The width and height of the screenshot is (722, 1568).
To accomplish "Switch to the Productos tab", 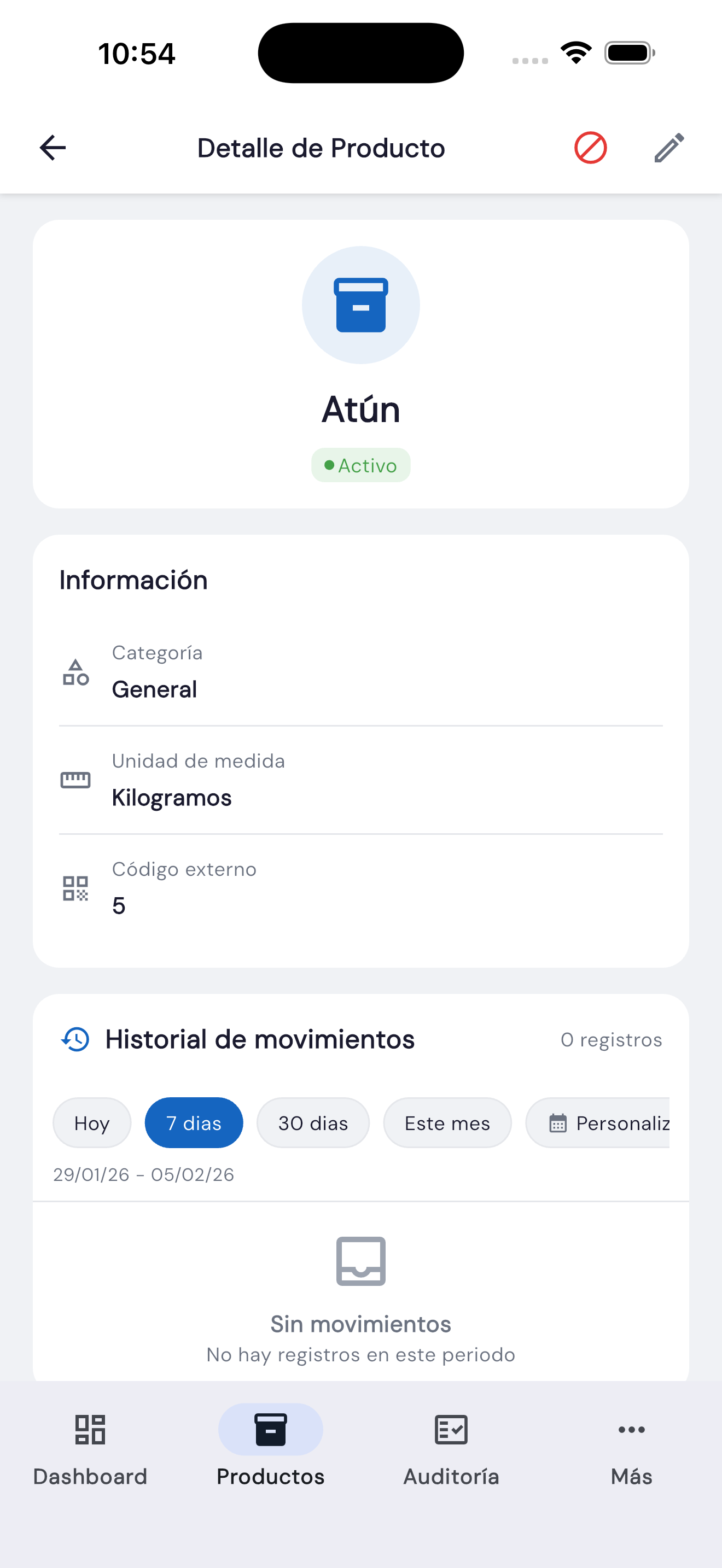I will (270, 1449).
